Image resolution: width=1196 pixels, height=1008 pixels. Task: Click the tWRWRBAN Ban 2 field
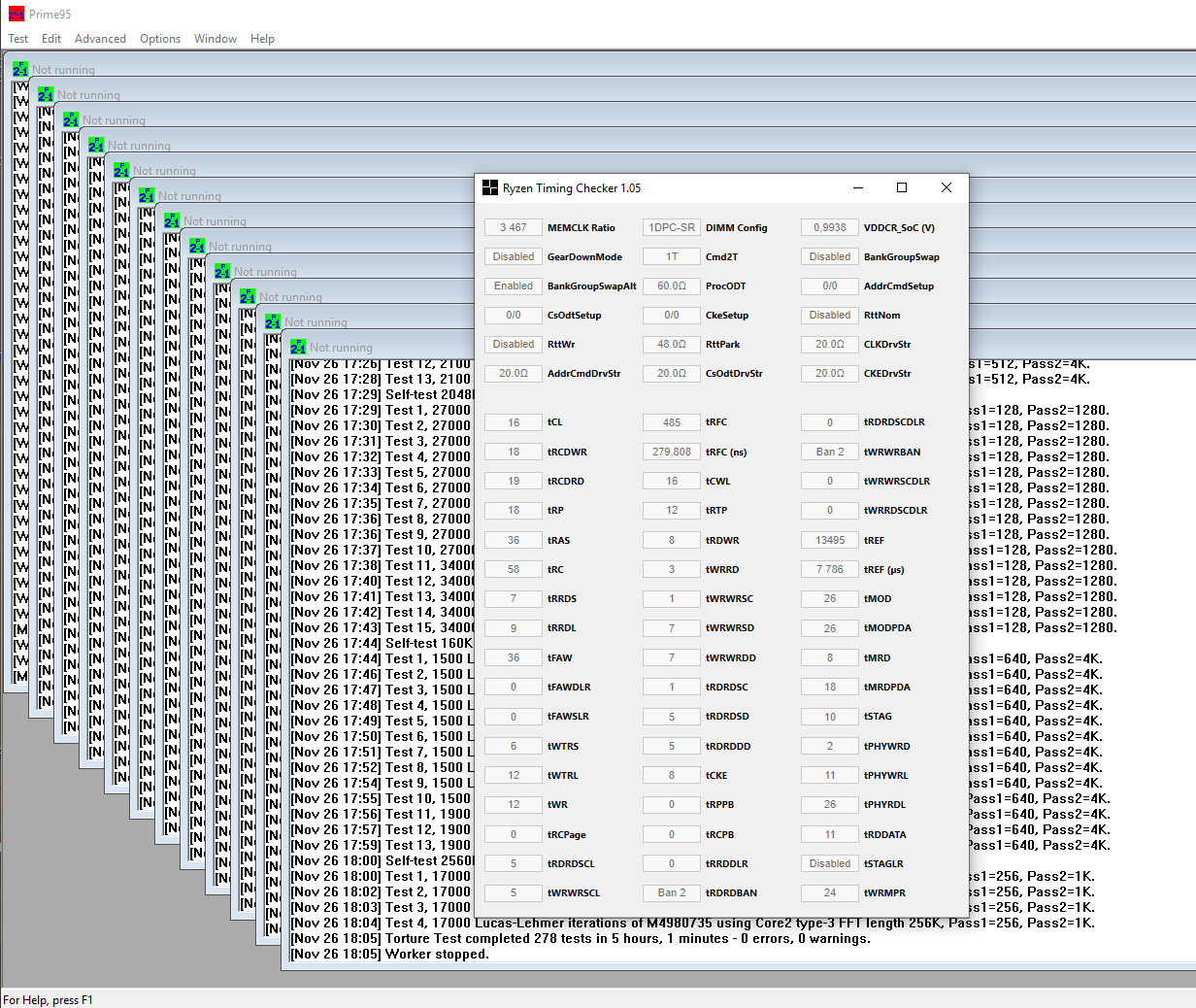[830, 452]
